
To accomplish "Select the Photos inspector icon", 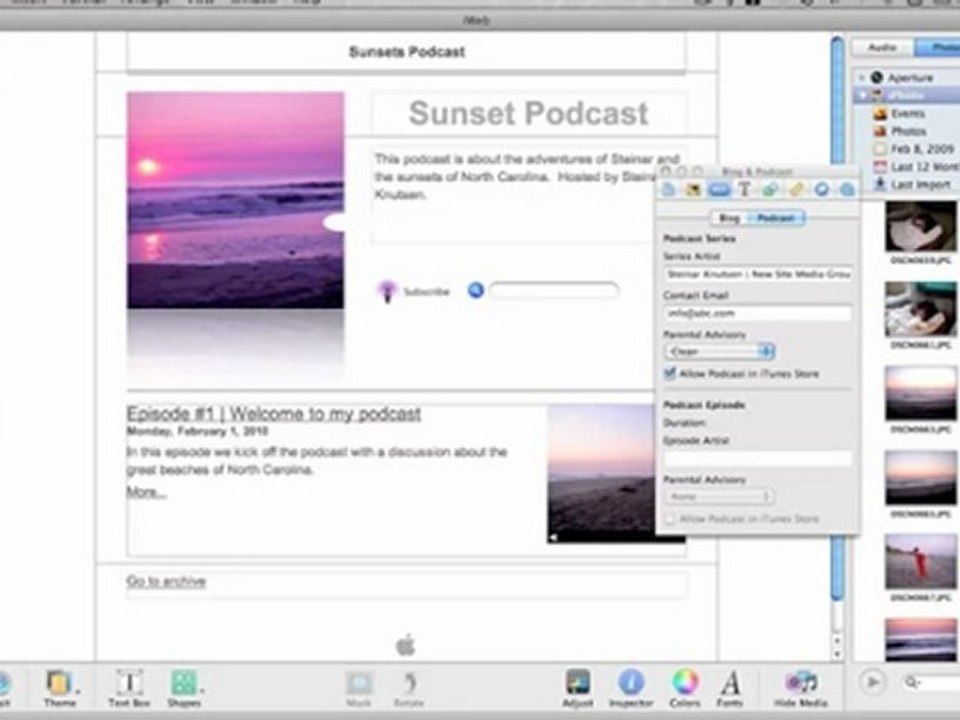I will coord(693,190).
